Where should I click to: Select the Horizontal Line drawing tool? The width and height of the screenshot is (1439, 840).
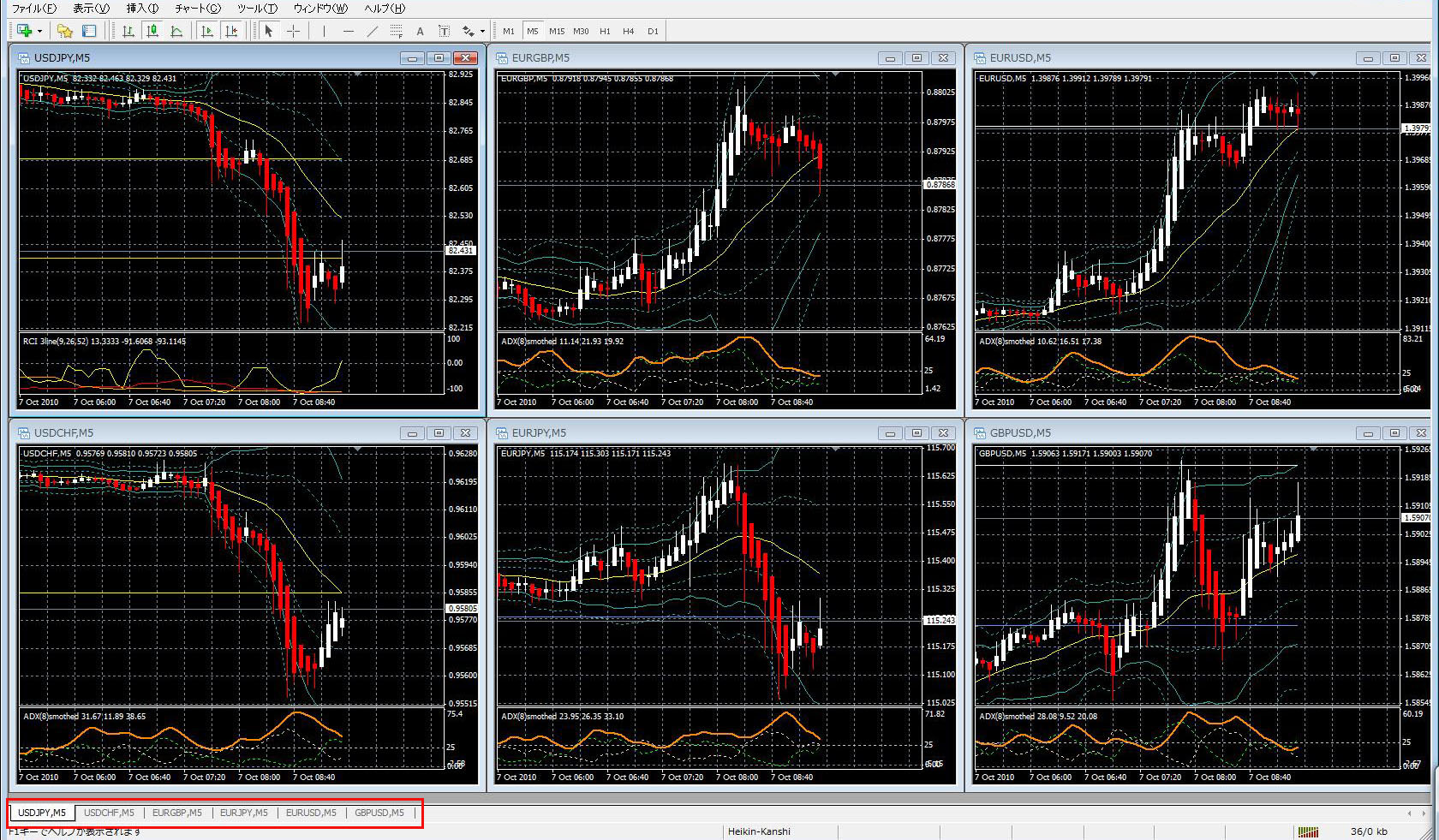(348, 31)
